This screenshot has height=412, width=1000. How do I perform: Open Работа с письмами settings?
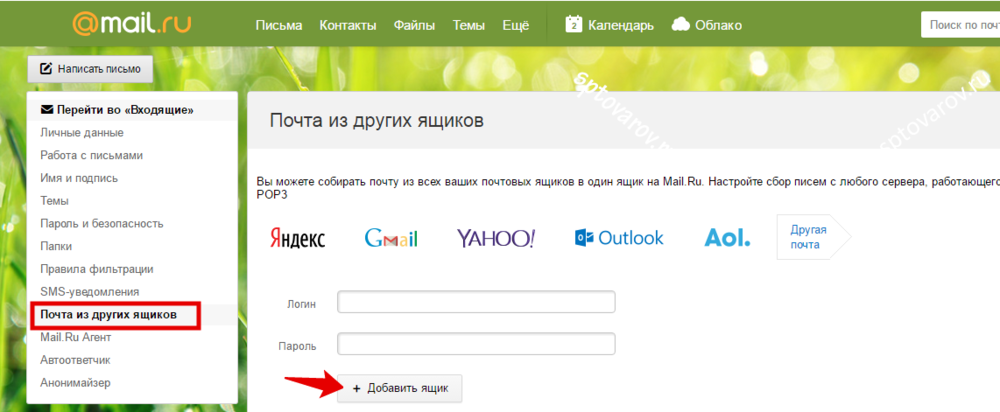click(x=91, y=155)
